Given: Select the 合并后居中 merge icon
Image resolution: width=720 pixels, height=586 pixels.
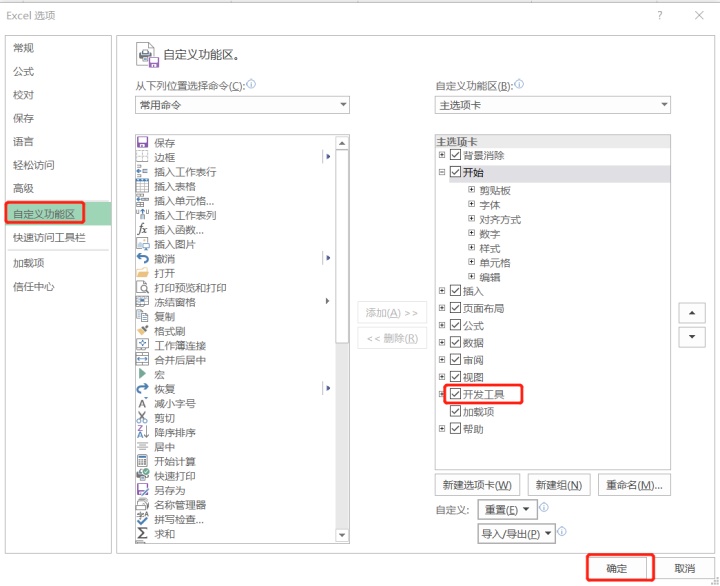Looking at the screenshot, I should (x=142, y=360).
